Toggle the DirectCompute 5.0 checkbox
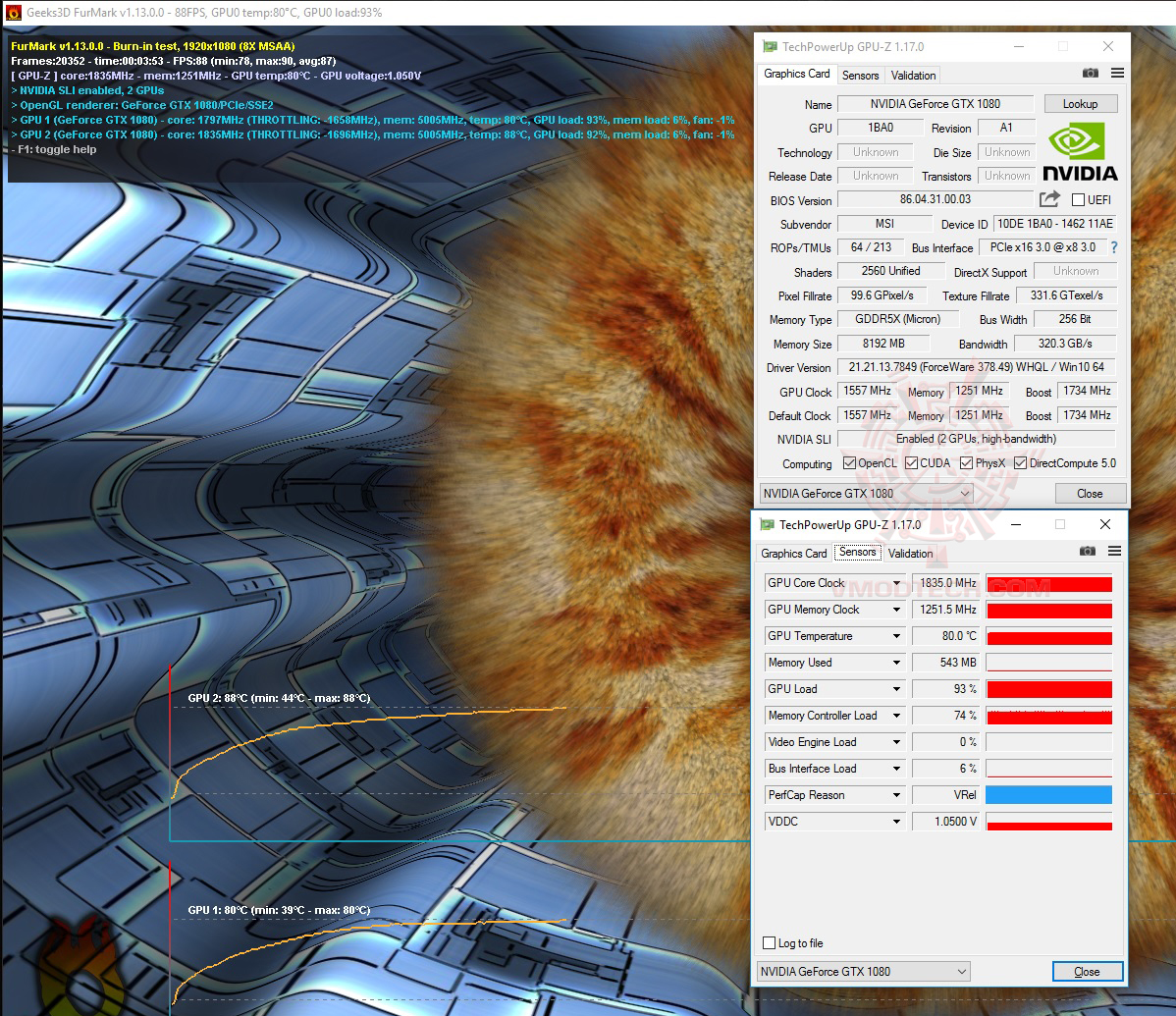 click(1020, 462)
